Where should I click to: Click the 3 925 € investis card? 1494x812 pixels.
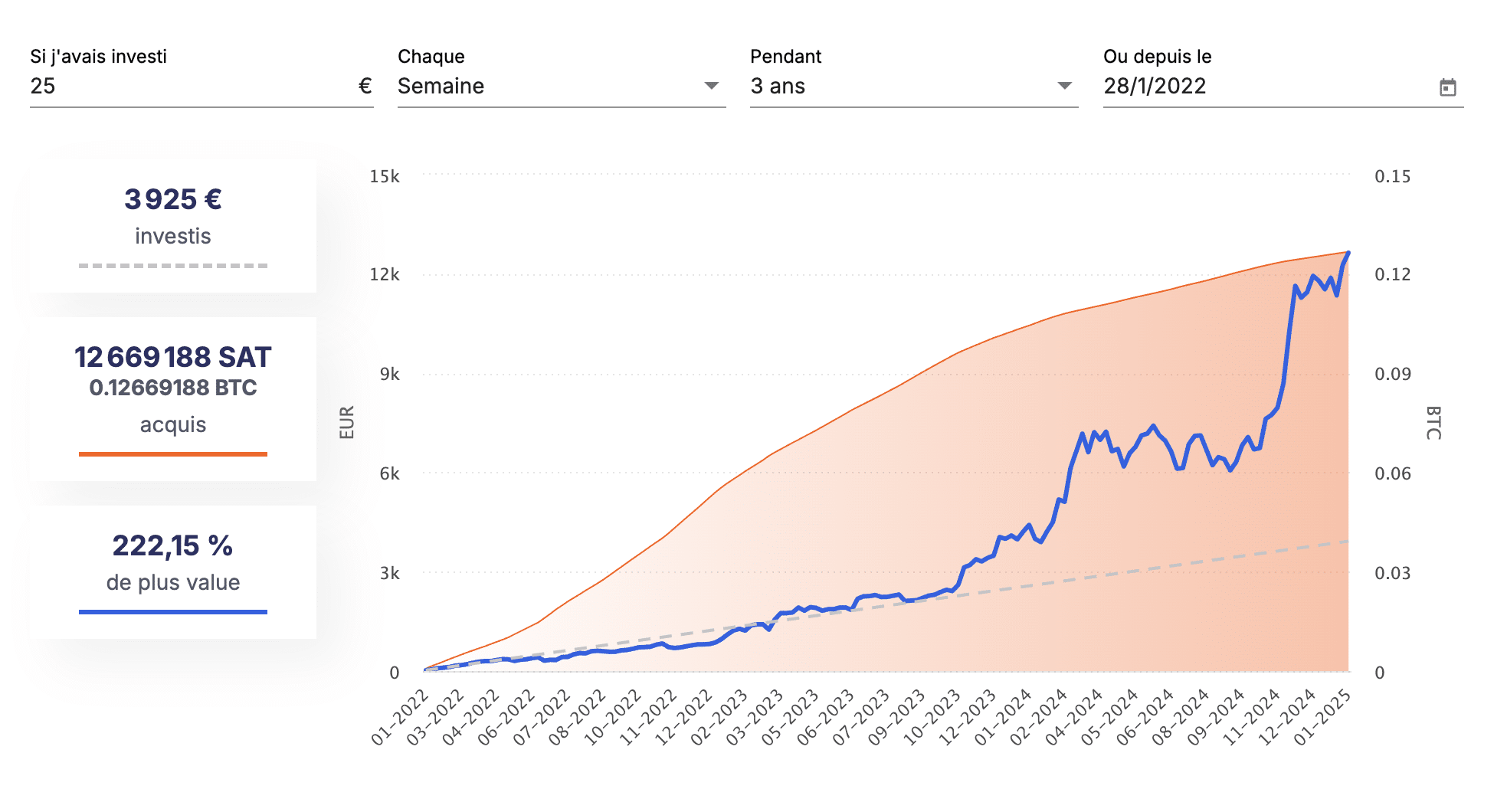pyautogui.click(x=173, y=226)
